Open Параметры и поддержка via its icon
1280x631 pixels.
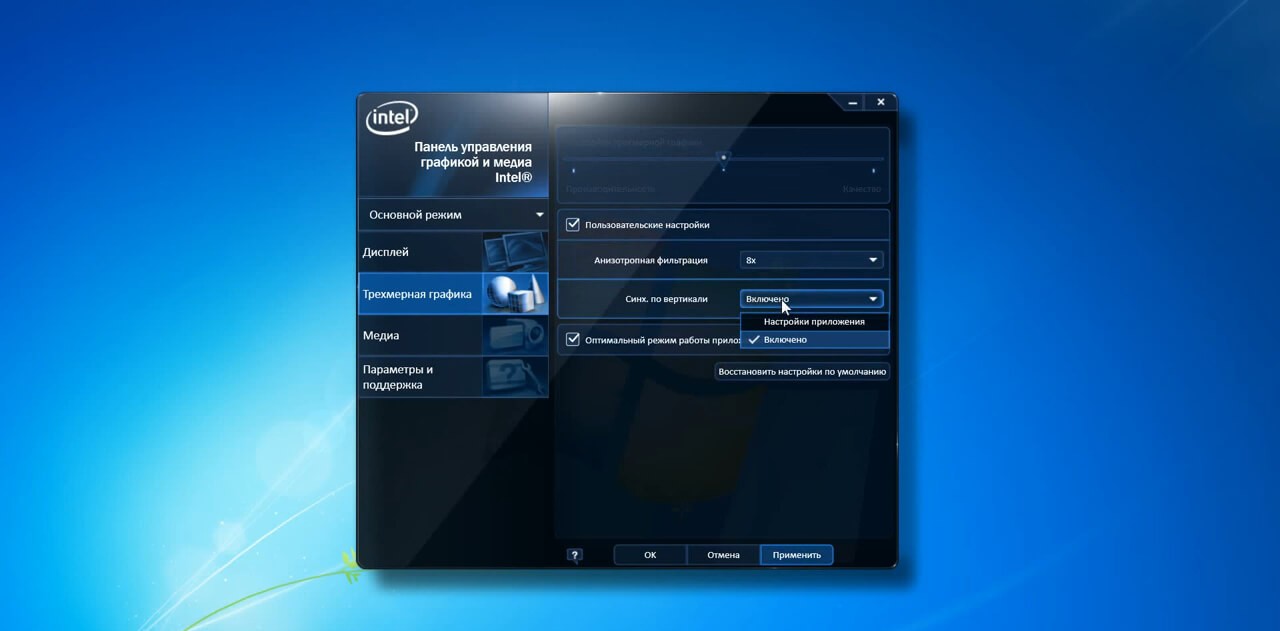coord(514,377)
